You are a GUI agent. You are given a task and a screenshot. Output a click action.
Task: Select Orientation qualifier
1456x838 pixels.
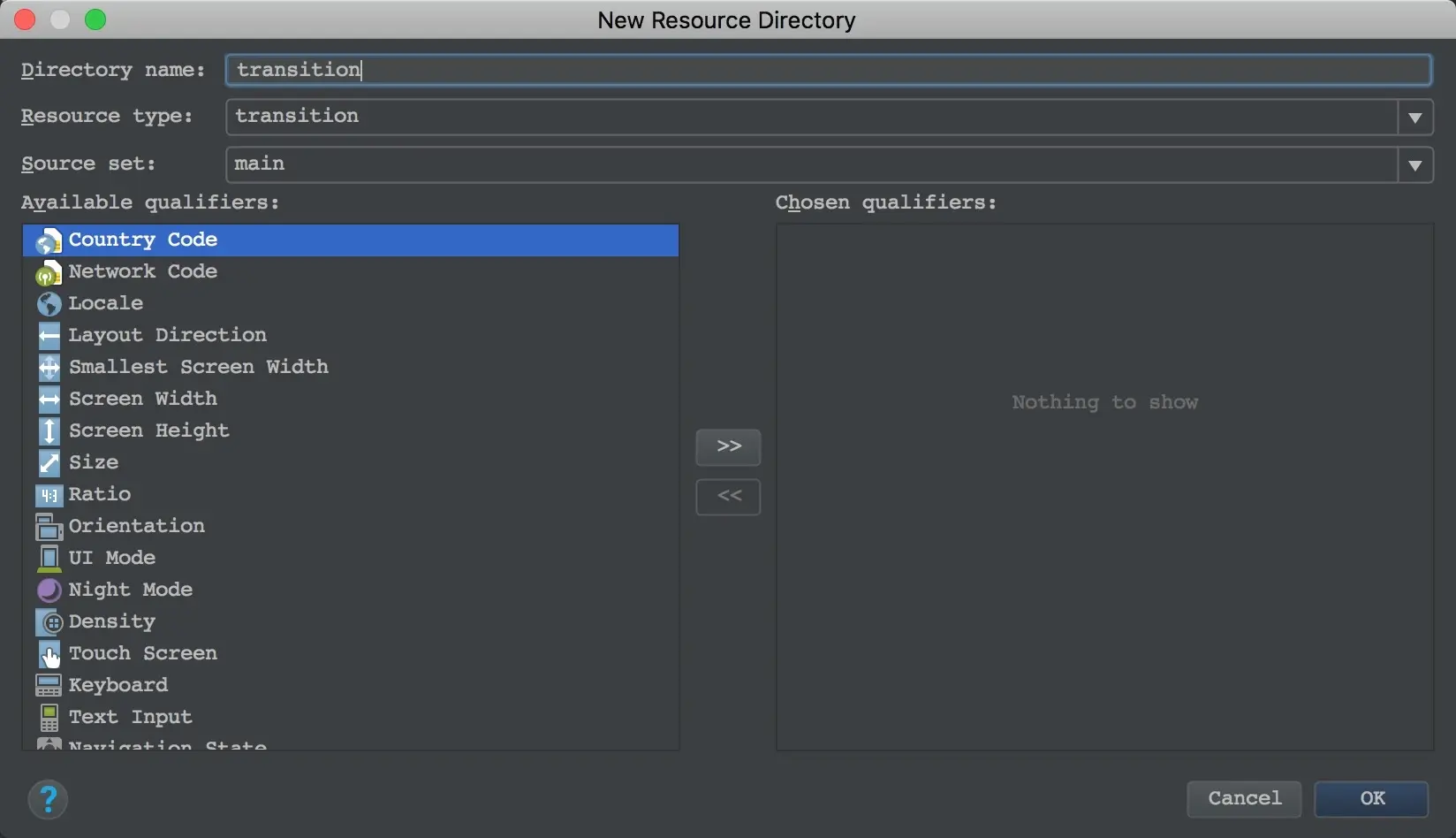tap(351, 527)
